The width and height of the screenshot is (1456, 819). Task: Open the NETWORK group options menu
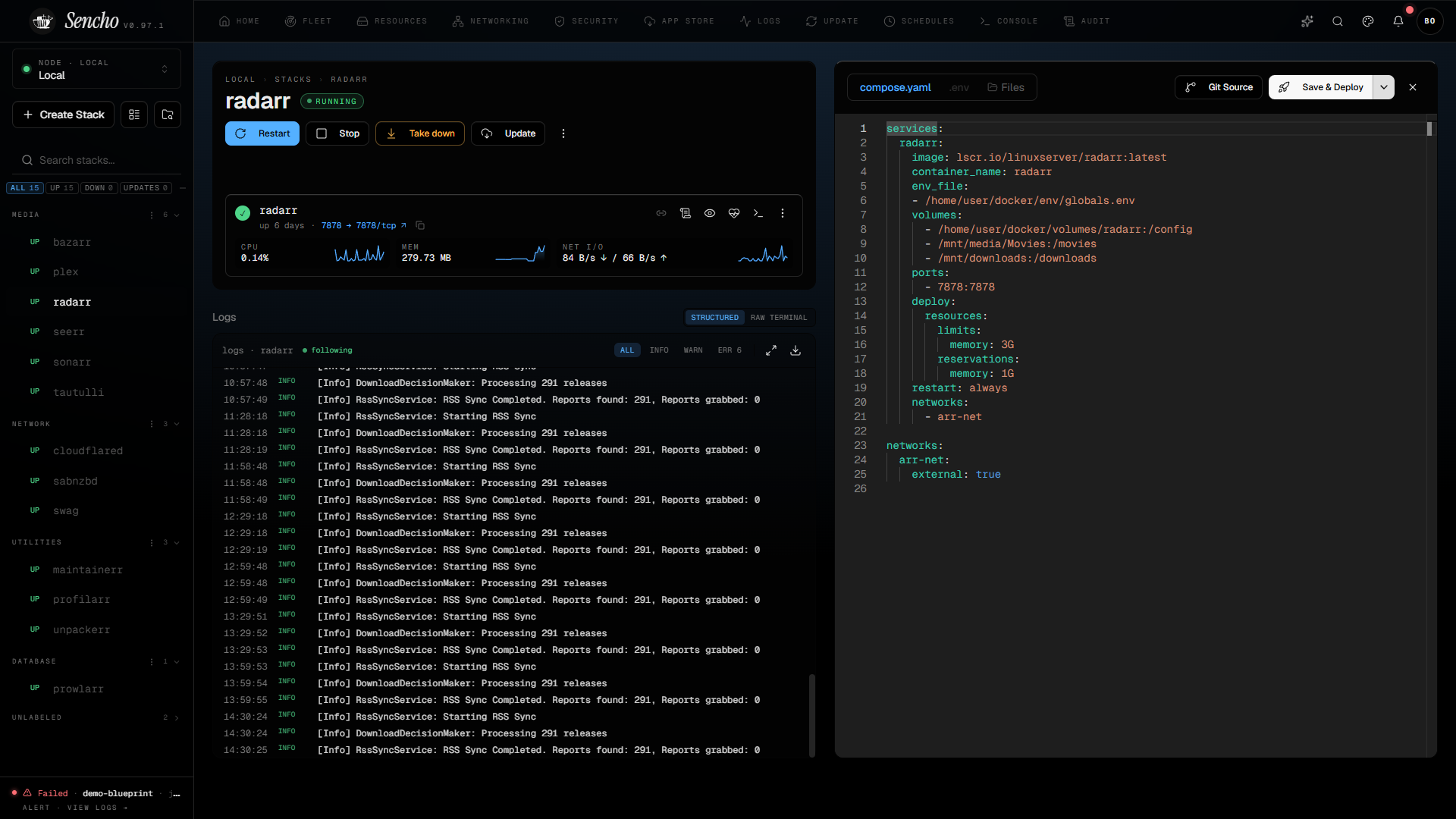pos(152,424)
